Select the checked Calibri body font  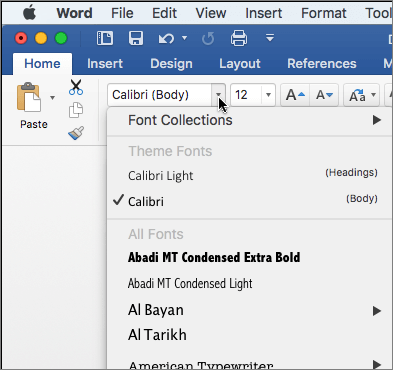(x=250, y=201)
